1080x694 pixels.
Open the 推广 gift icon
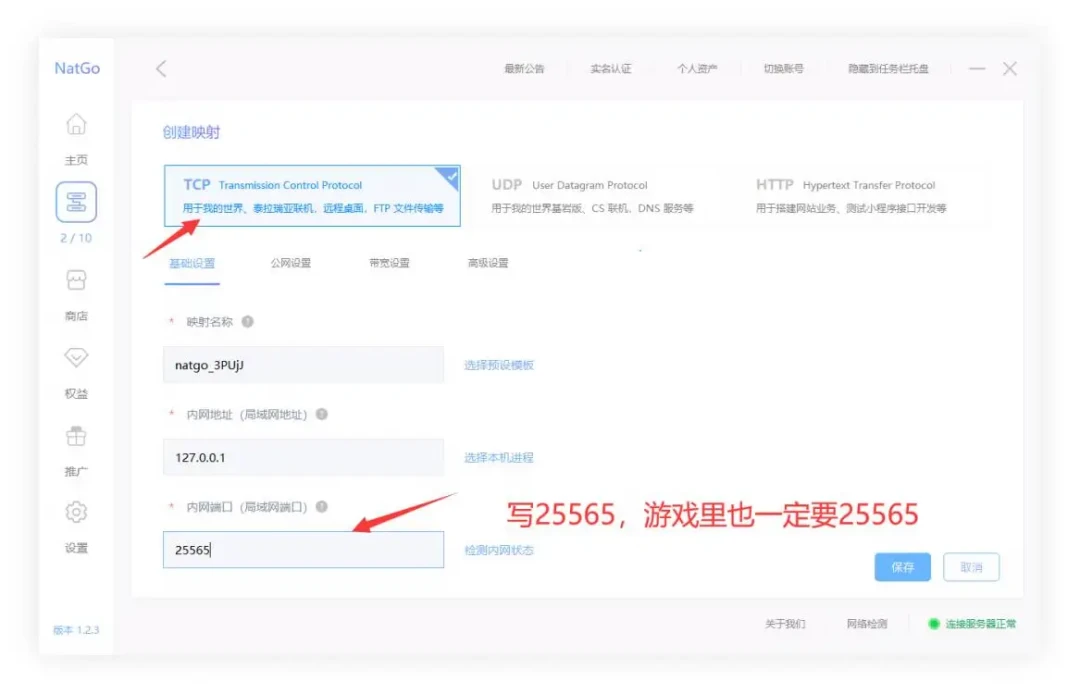click(x=76, y=437)
